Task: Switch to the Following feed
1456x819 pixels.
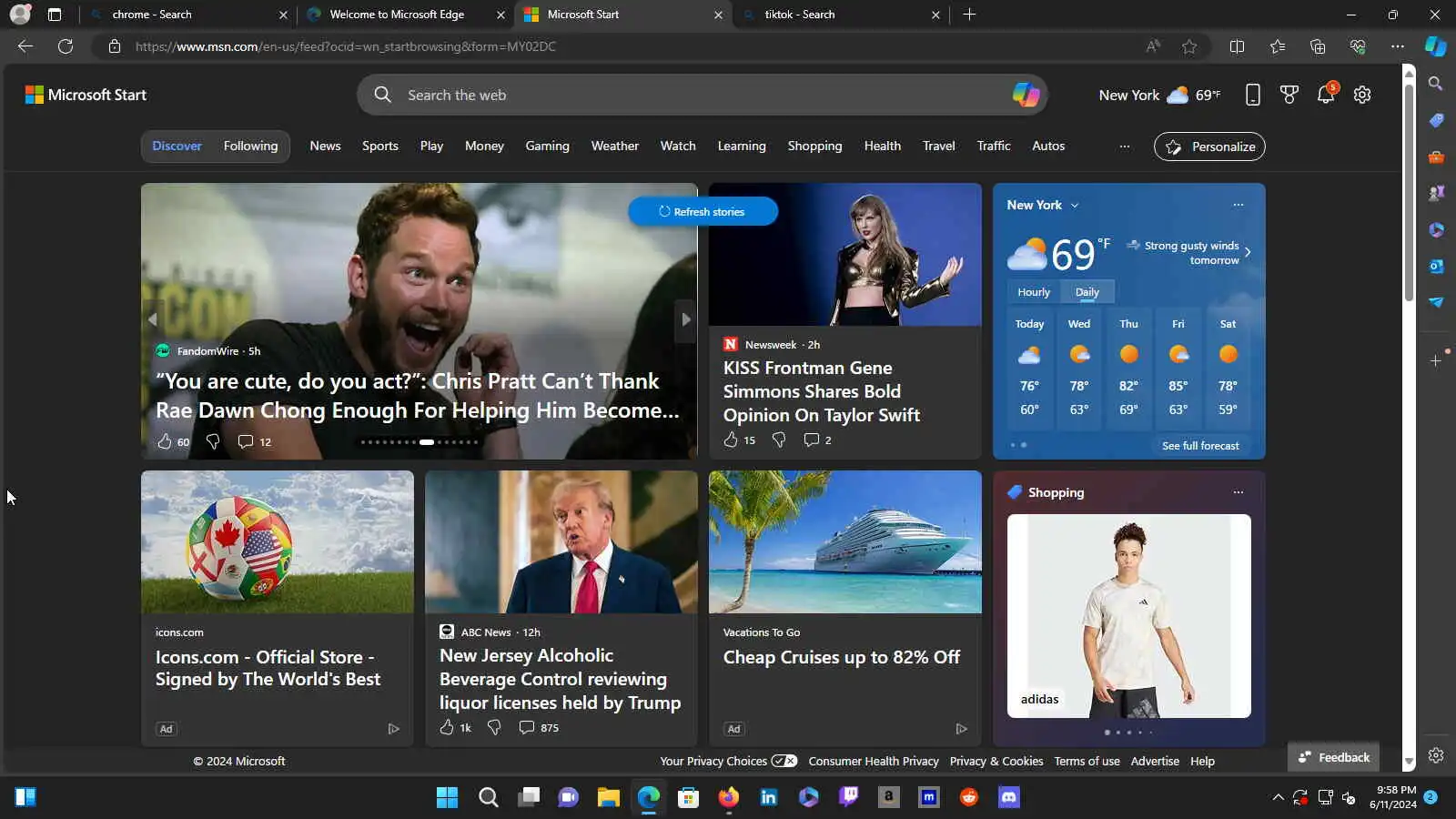Action: click(250, 146)
